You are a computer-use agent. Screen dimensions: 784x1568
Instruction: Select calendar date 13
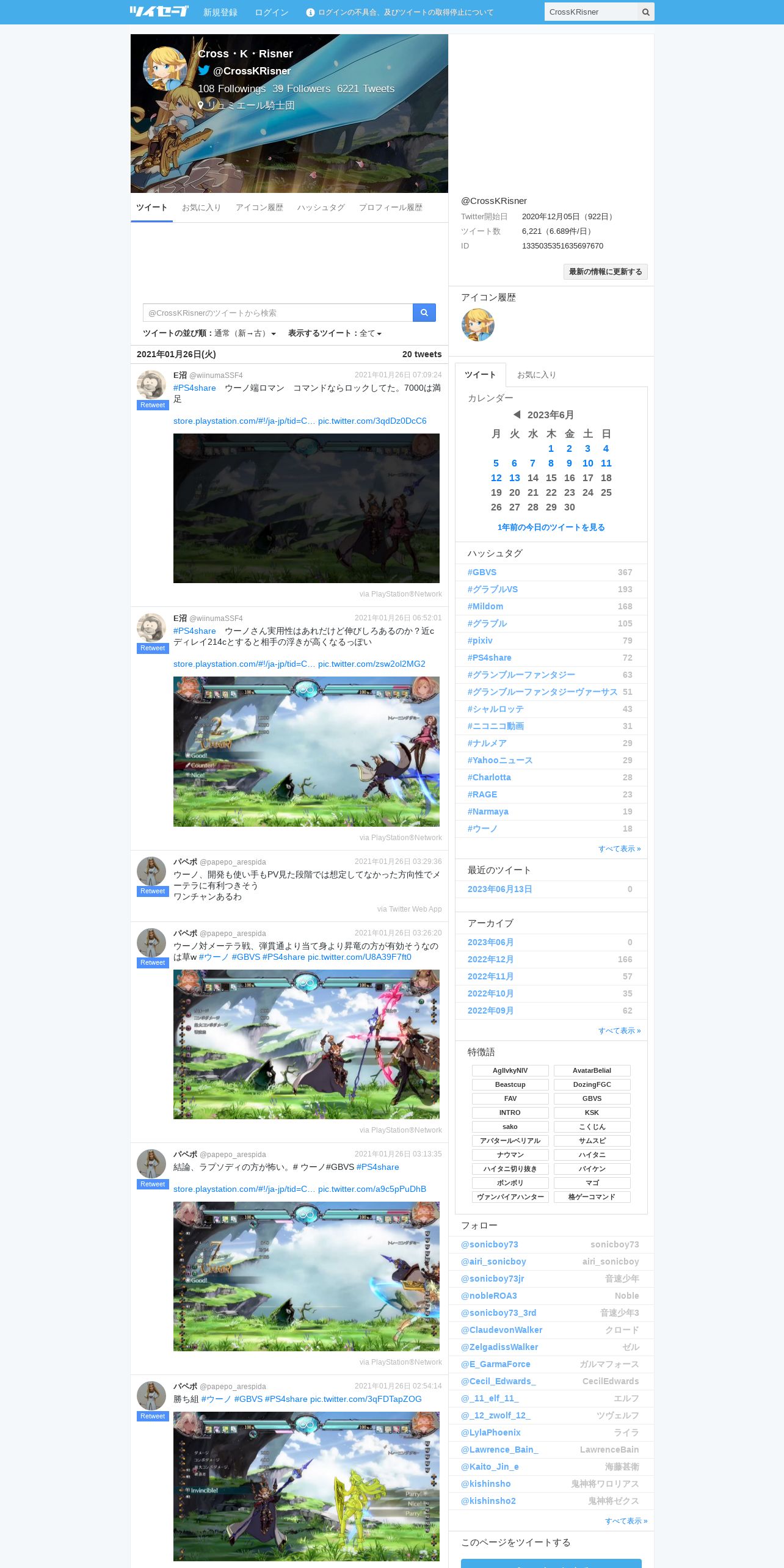(x=515, y=478)
